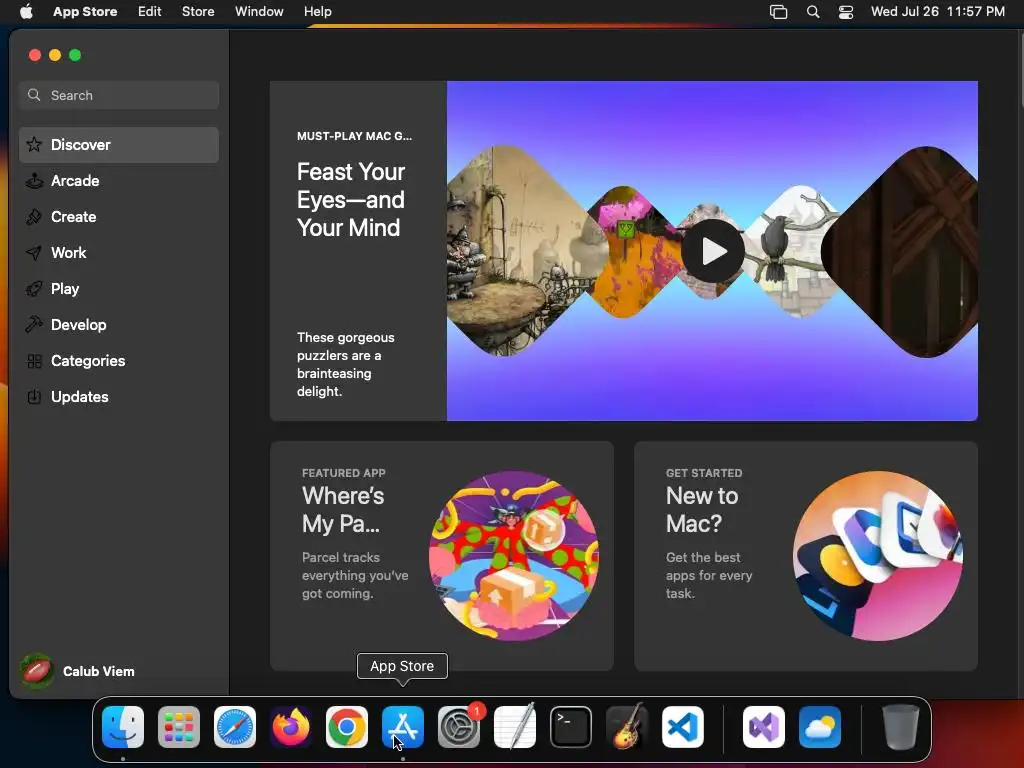
Task: Open Launchpad from the Dock
Action: pyautogui.click(x=179, y=727)
